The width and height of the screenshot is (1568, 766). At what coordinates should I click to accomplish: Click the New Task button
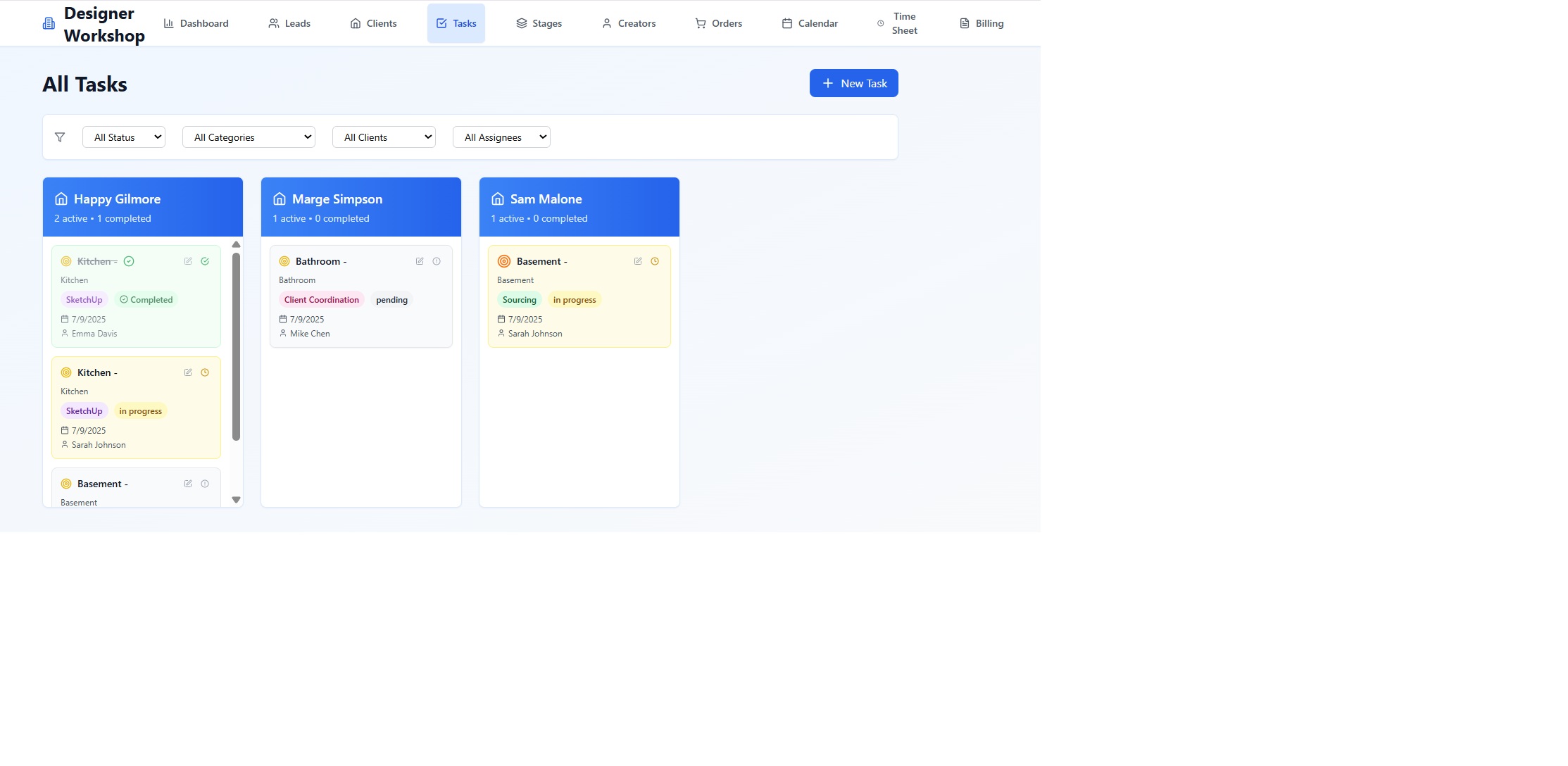(853, 83)
